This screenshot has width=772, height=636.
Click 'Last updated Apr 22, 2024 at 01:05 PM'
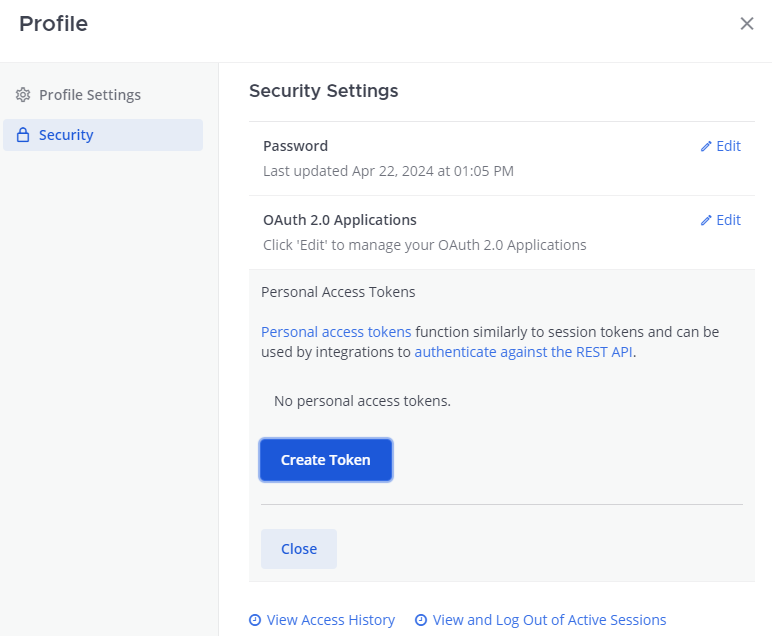click(x=388, y=171)
